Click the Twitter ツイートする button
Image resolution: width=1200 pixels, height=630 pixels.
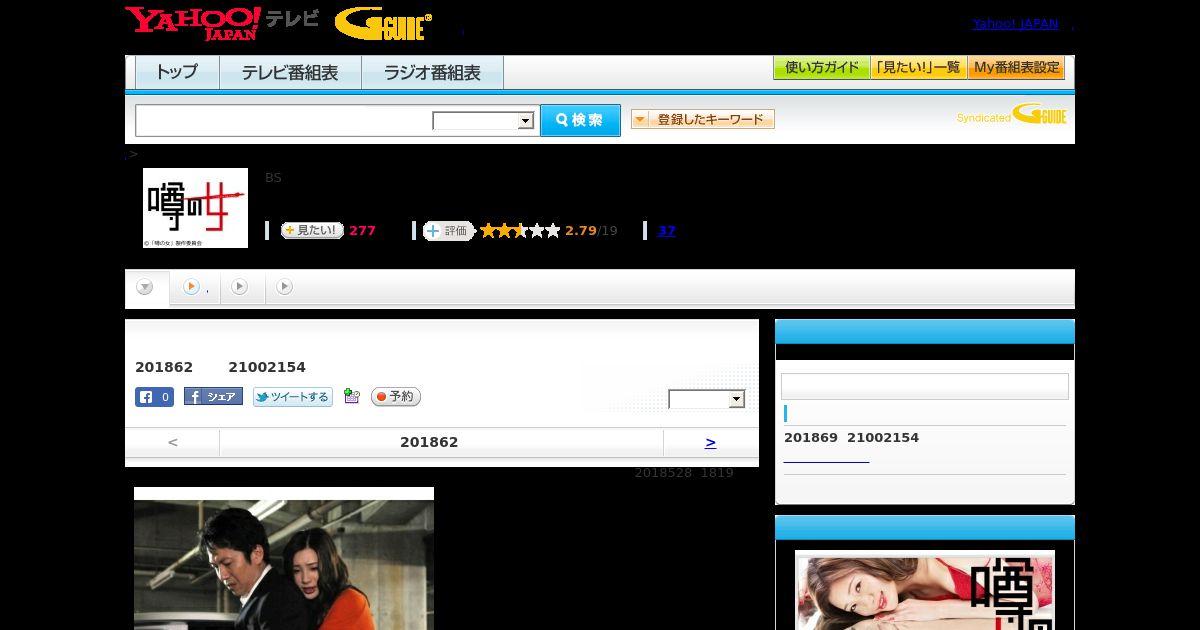coord(293,397)
